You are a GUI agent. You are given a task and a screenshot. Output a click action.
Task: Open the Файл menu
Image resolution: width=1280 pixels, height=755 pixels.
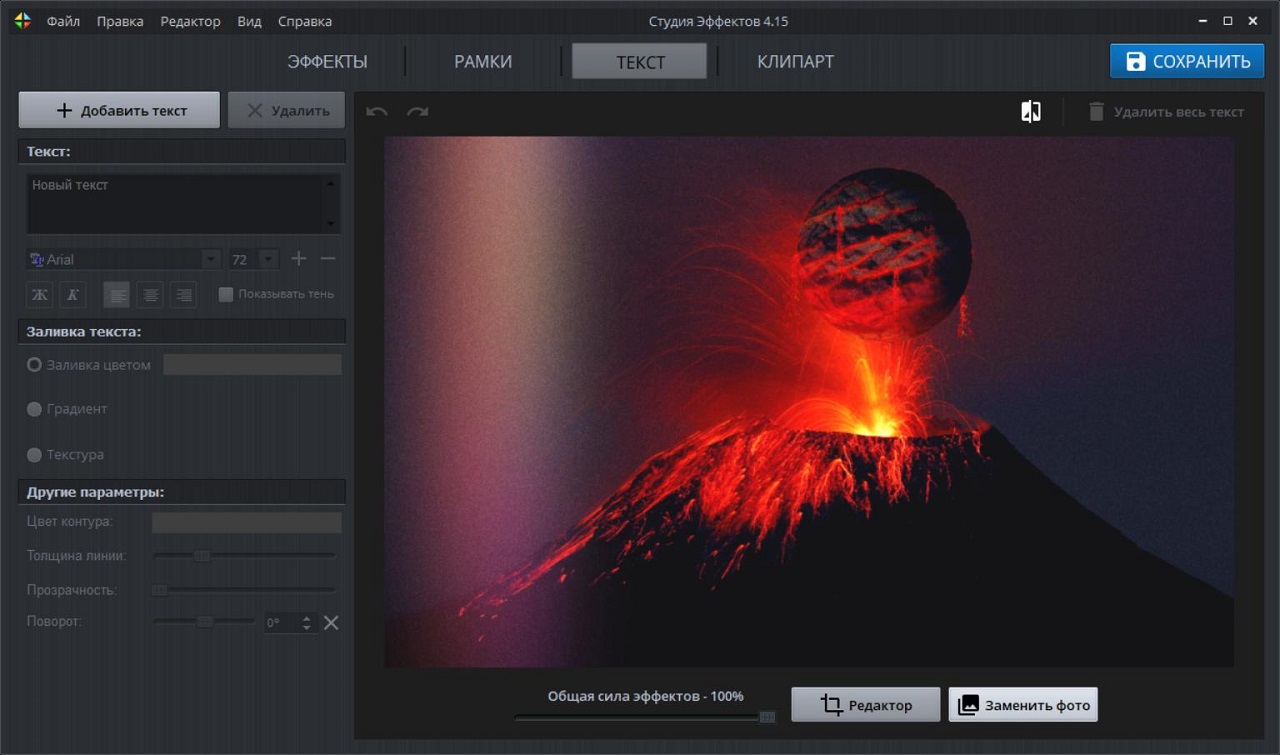tap(63, 21)
